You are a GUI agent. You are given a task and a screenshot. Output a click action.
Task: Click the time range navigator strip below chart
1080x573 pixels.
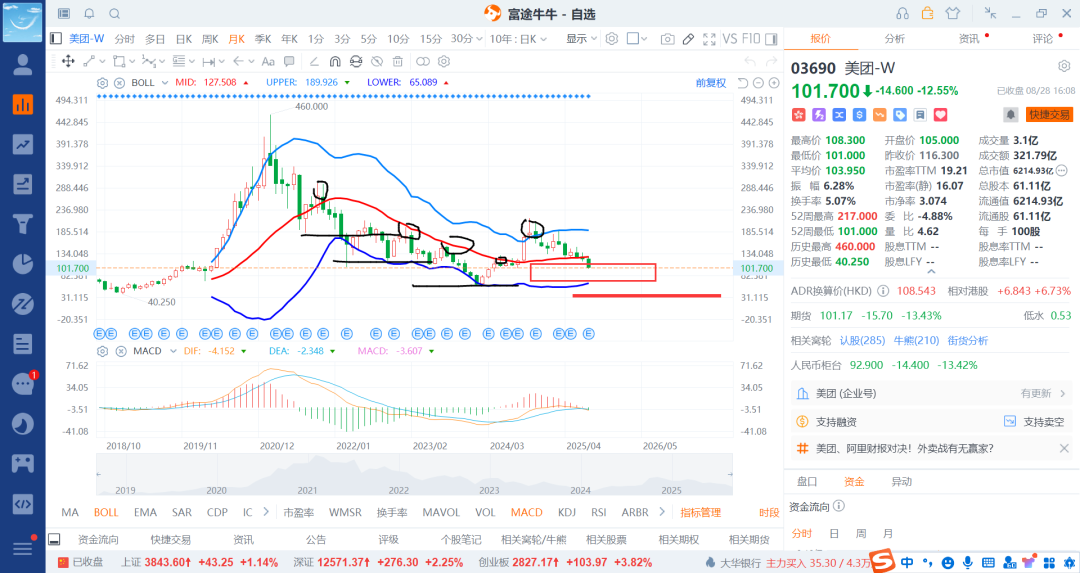414,477
